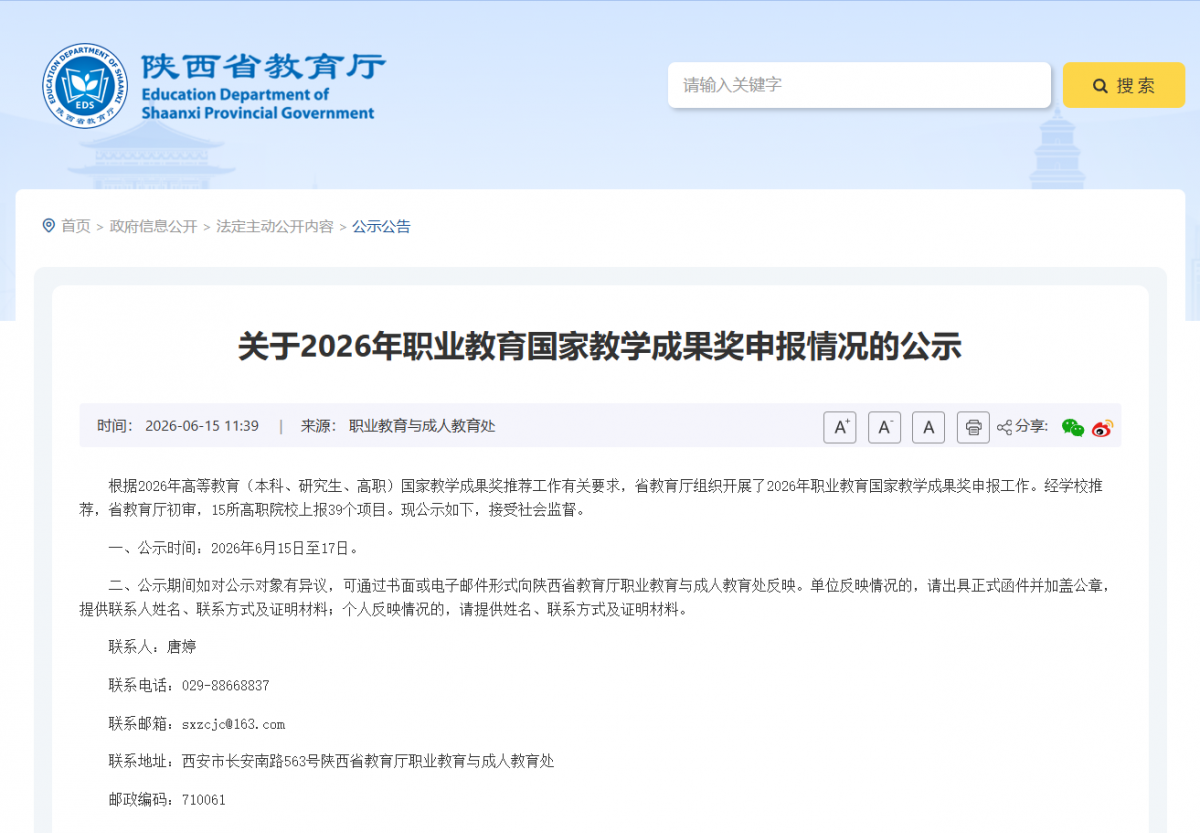
Task: Click the location pin icon in breadcrumb
Action: pyautogui.click(x=48, y=226)
